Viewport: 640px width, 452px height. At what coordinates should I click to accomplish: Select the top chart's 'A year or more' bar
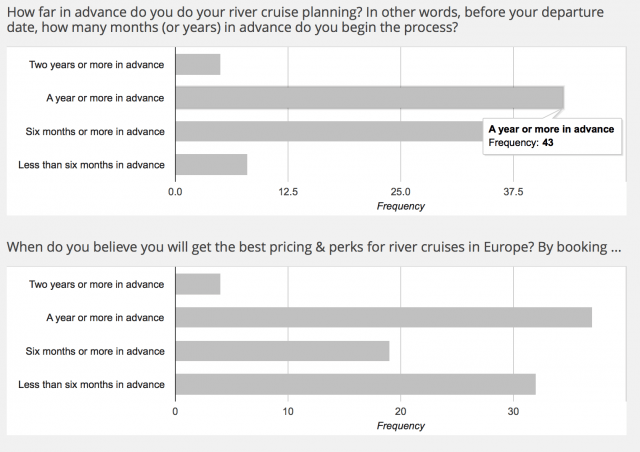coord(370,98)
